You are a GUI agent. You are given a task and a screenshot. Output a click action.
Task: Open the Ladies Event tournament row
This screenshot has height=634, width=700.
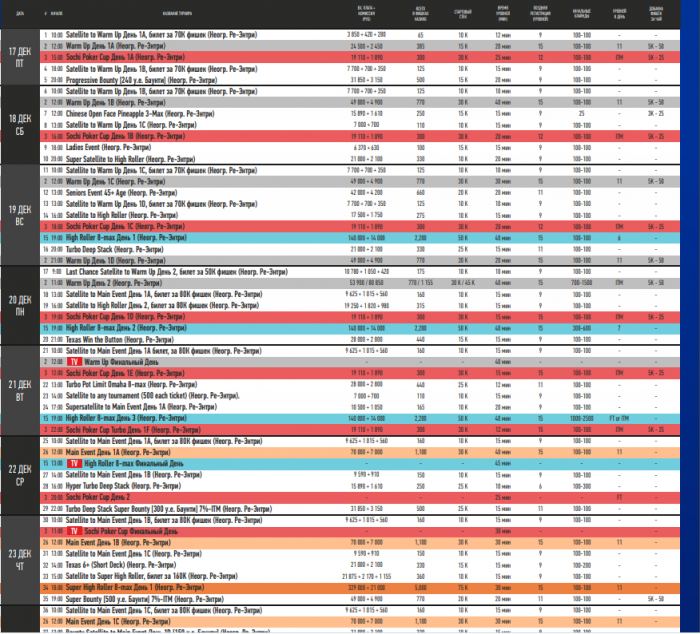tap(360, 147)
